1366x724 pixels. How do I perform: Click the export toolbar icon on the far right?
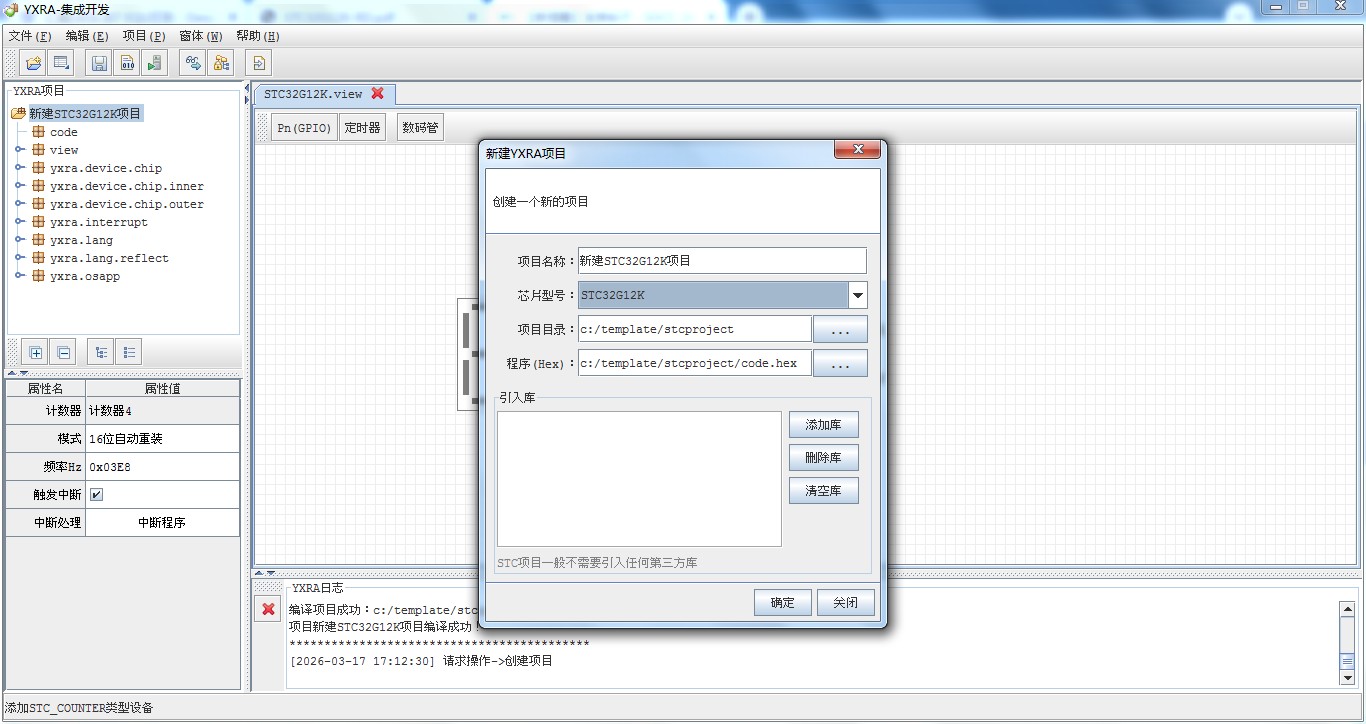coord(258,62)
